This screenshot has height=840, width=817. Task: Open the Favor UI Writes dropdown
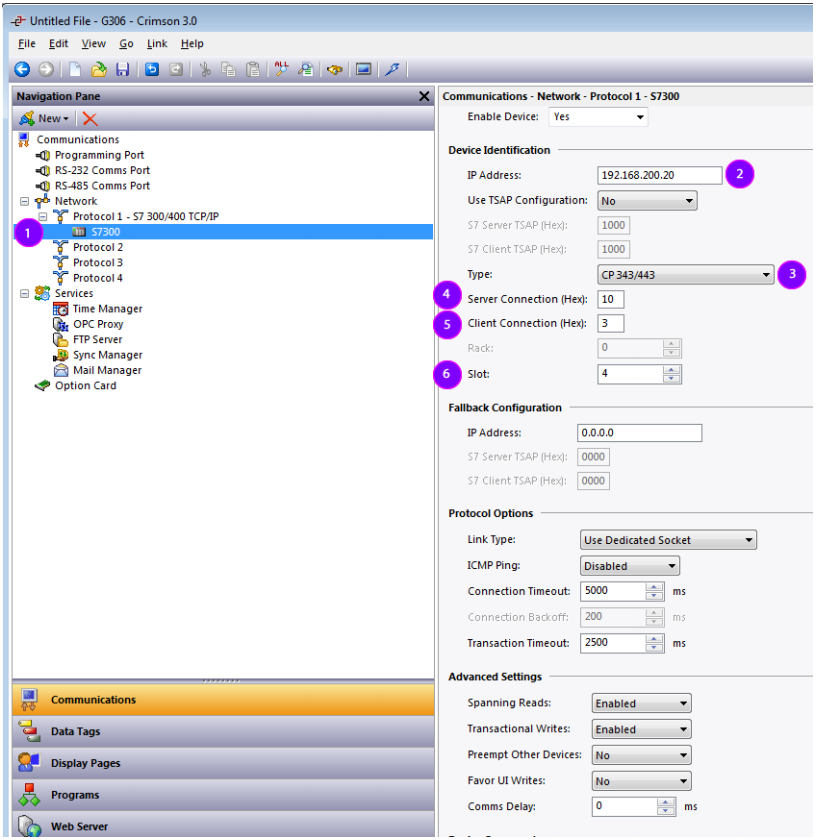(641, 781)
